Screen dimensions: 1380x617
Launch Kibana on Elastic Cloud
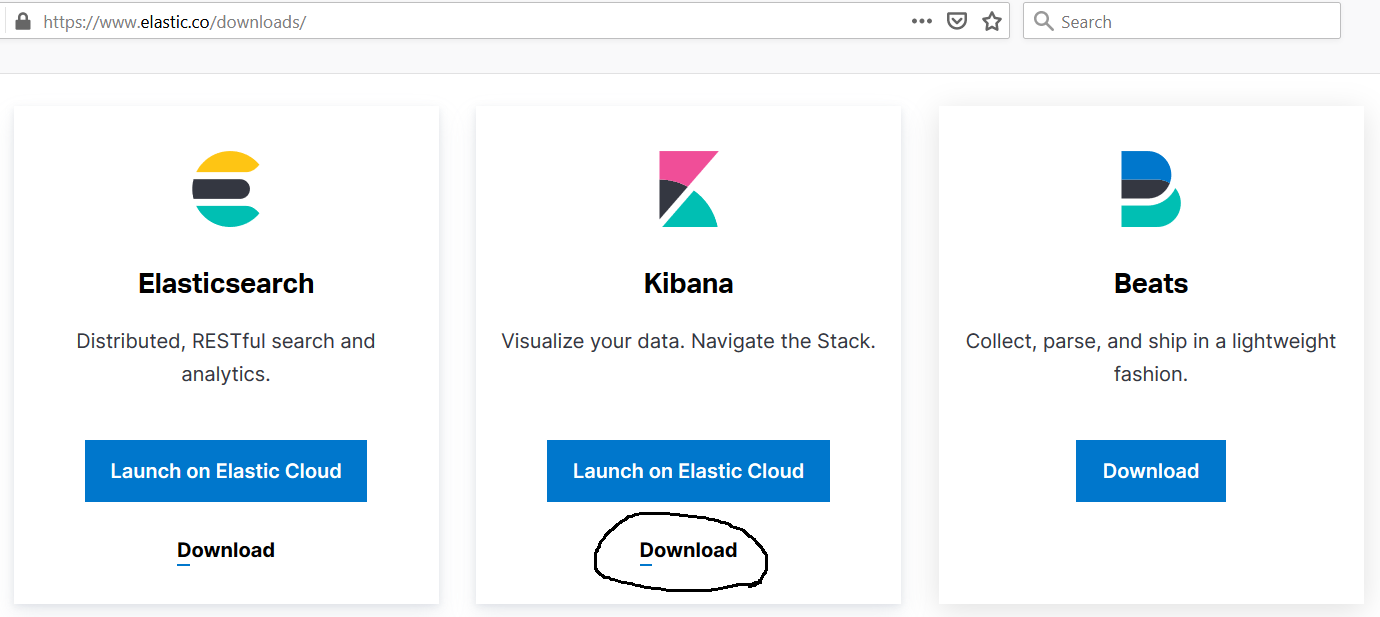[x=688, y=471]
